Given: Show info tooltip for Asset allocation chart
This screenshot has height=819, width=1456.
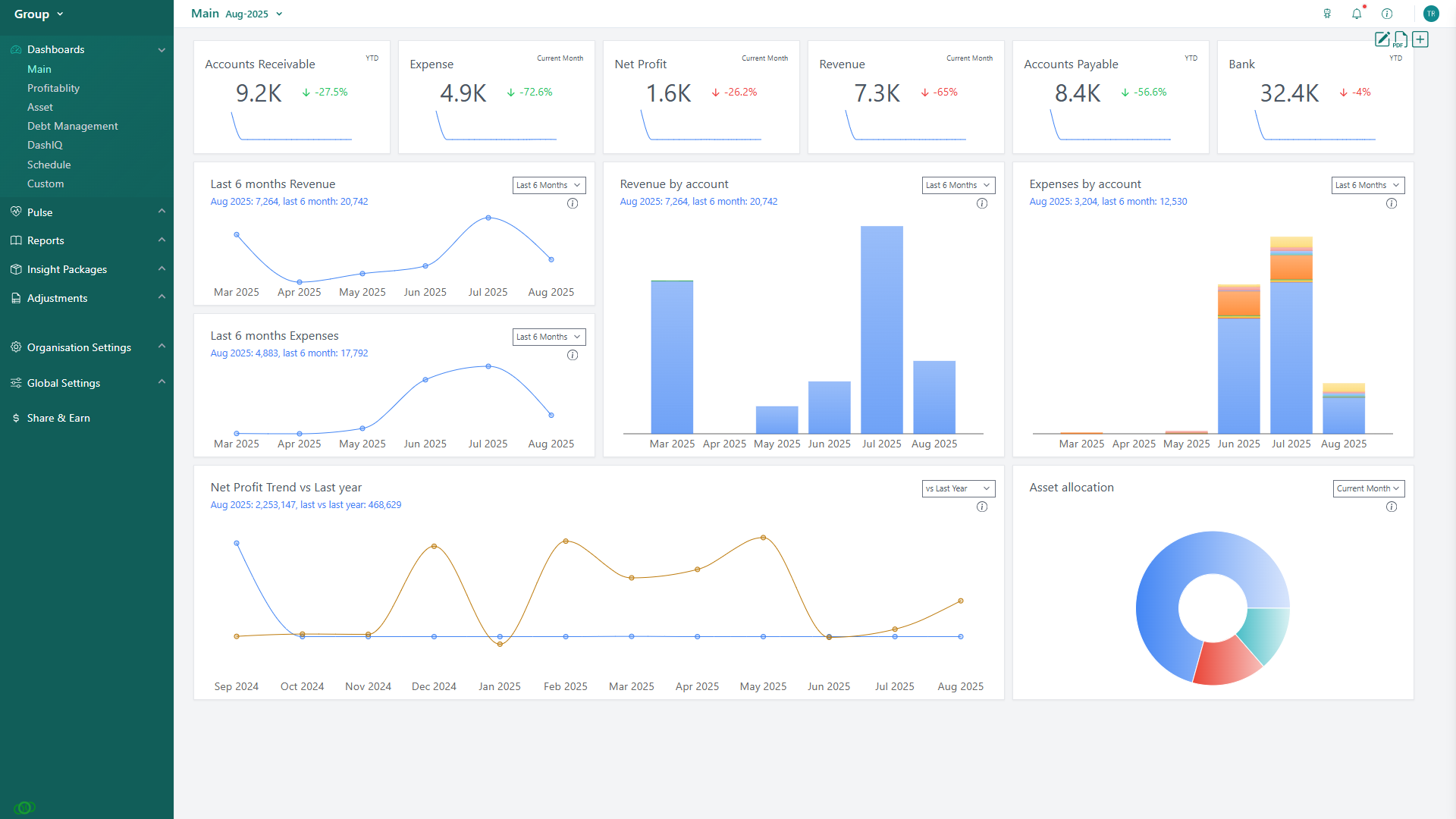Looking at the screenshot, I should point(1392,507).
